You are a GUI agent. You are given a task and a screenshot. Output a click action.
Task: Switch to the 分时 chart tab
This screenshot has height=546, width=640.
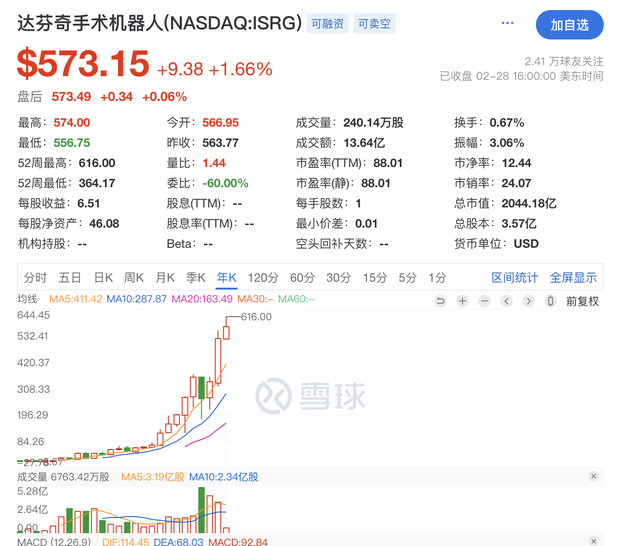pyautogui.click(x=35, y=278)
